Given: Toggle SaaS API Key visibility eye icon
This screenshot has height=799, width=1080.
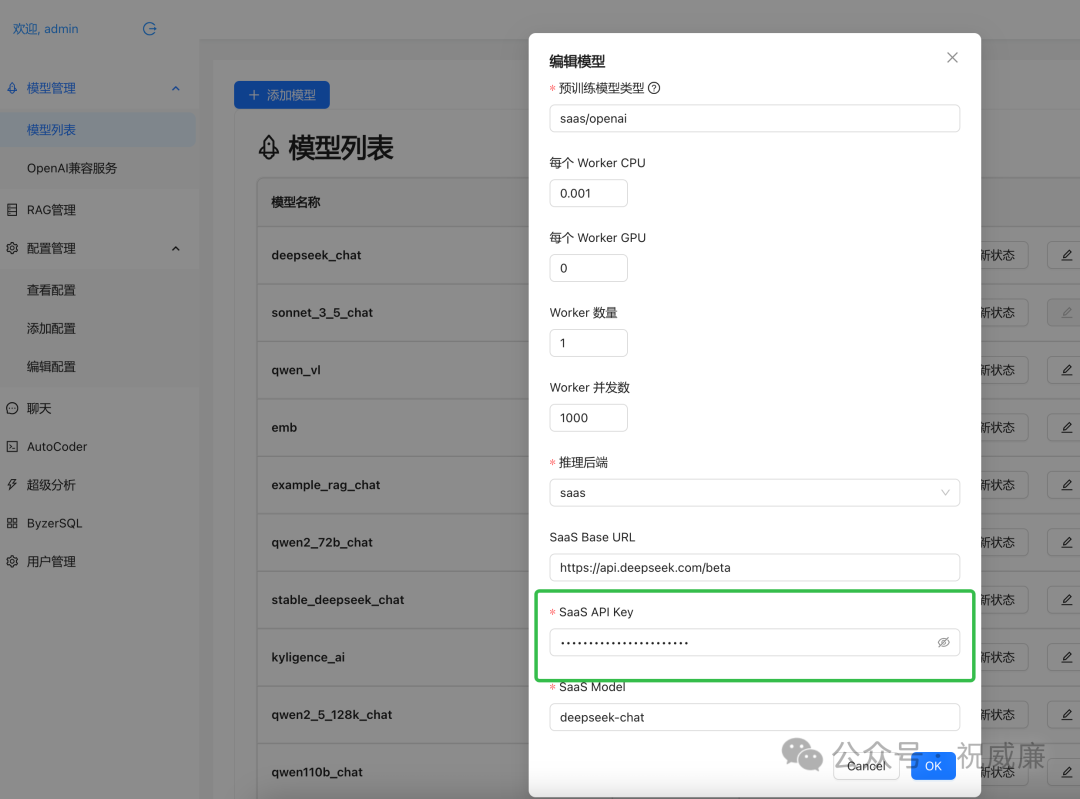Looking at the screenshot, I should [943, 643].
